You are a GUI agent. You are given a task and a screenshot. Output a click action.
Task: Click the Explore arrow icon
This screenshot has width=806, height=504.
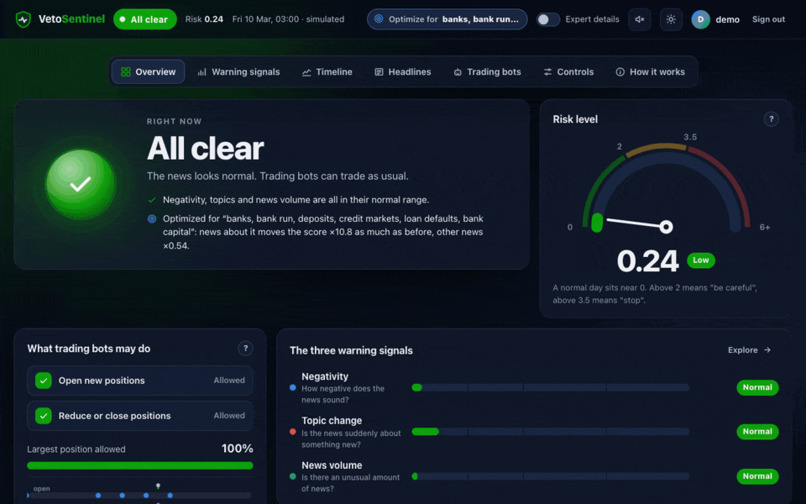pos(767,350)
